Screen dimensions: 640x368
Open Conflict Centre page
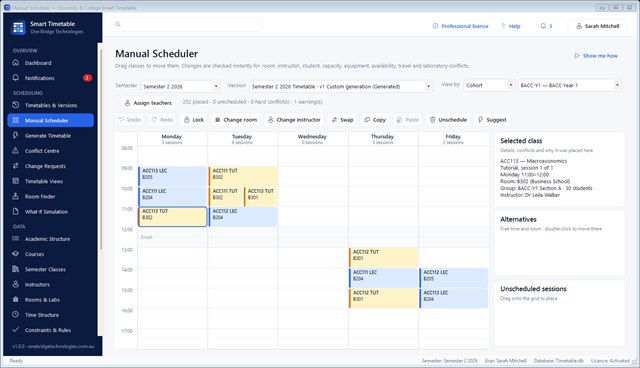50,151
